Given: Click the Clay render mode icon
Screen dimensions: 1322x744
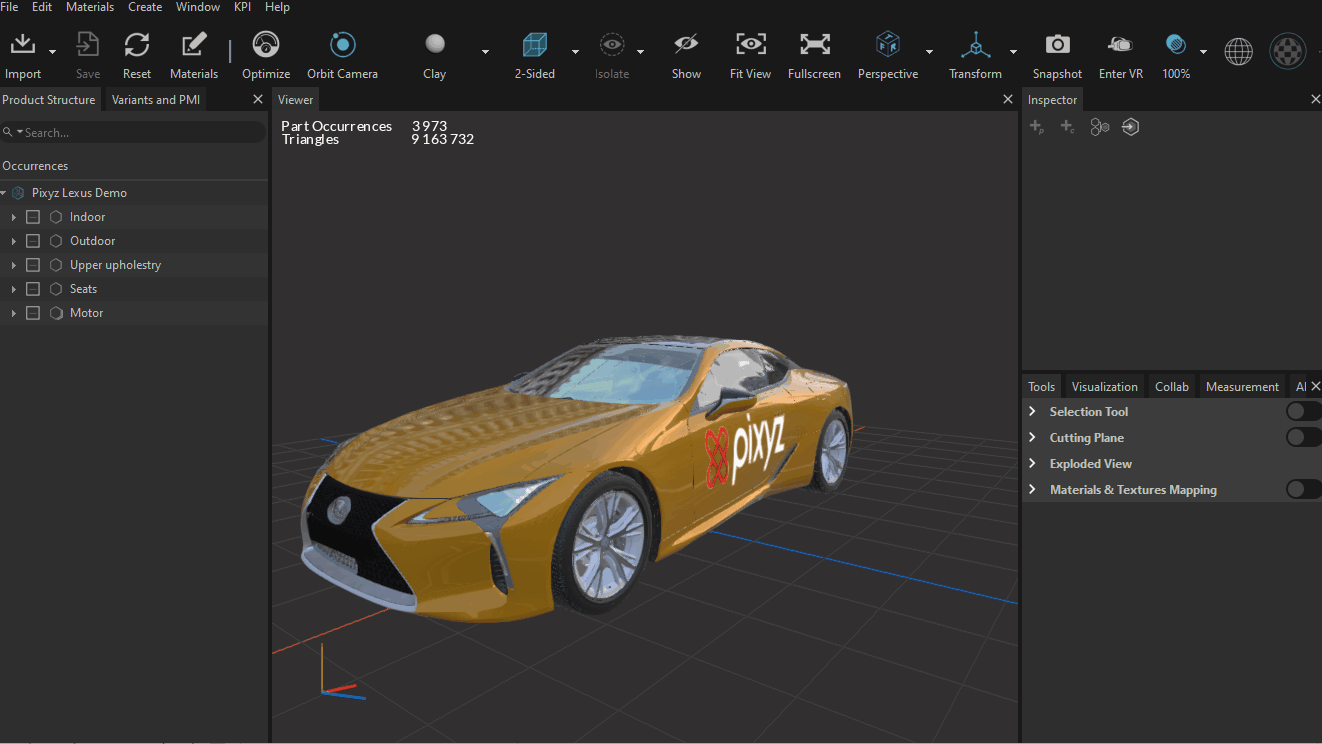Looking at the screenshot, I should [435, 45].
